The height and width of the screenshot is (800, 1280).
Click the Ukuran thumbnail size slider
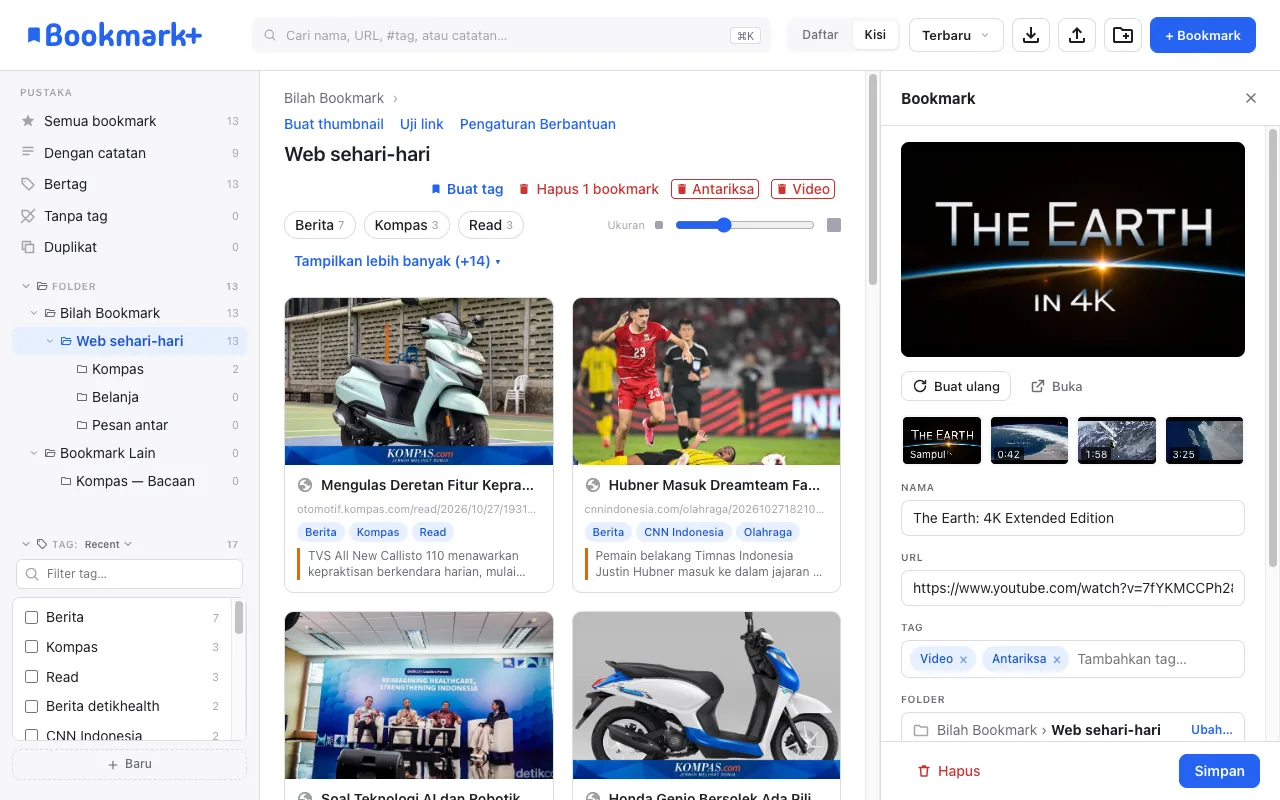745,225
